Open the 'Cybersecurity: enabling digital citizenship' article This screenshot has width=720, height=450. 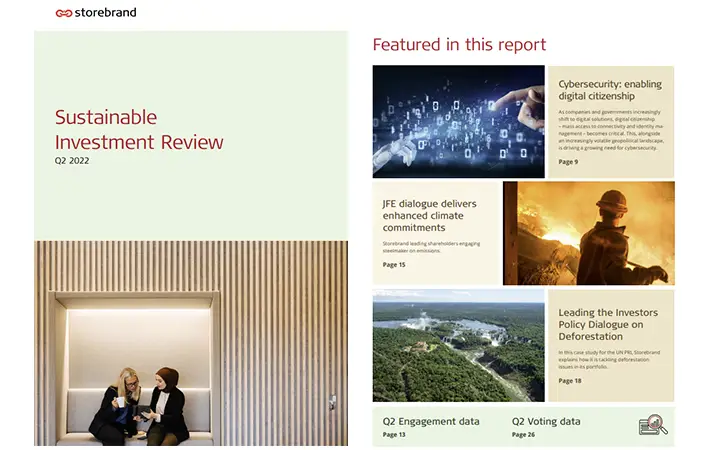click(x=610, y=90)
